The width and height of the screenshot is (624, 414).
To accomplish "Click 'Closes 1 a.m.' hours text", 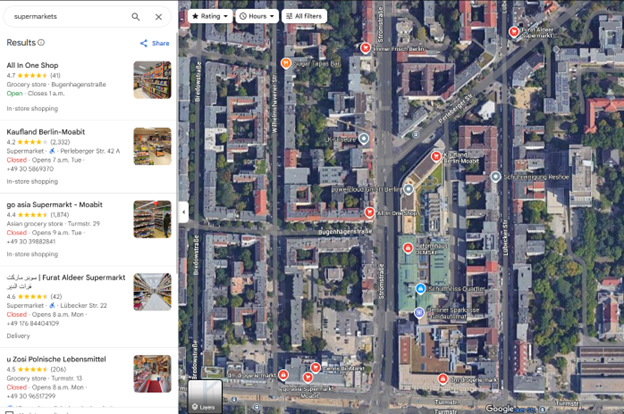I will click(46, 94).
